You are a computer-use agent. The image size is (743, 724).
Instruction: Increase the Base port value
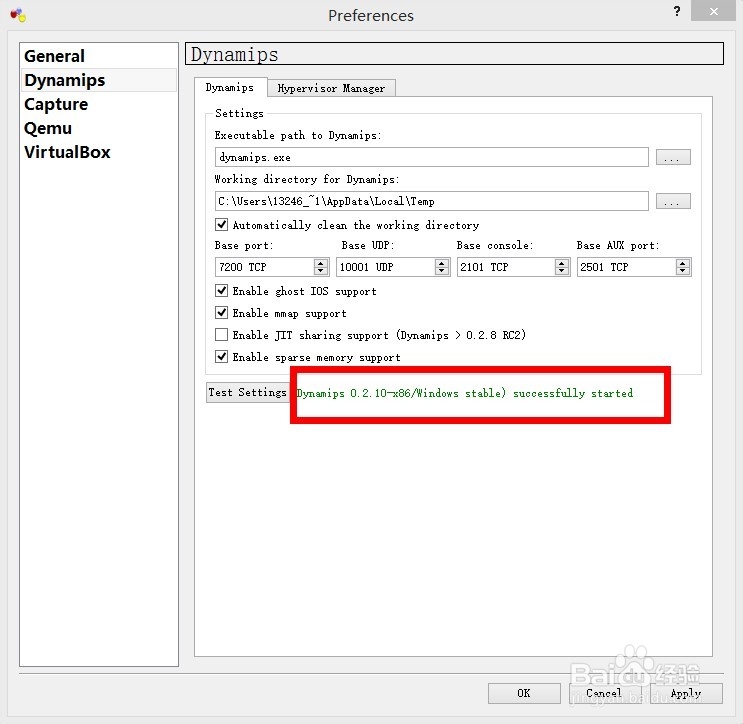(321, 263)
